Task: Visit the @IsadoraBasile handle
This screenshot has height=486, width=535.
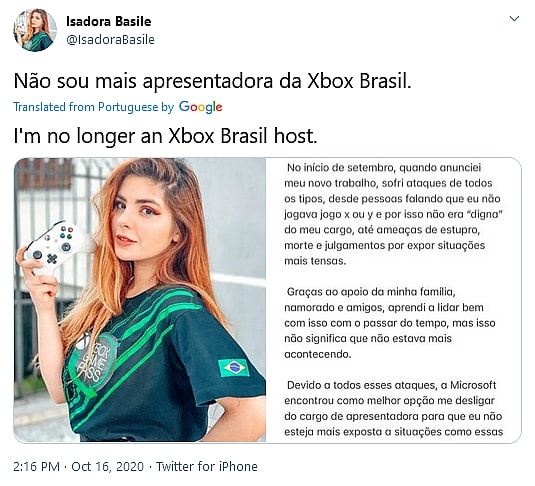Action: (x=110, y=40)
